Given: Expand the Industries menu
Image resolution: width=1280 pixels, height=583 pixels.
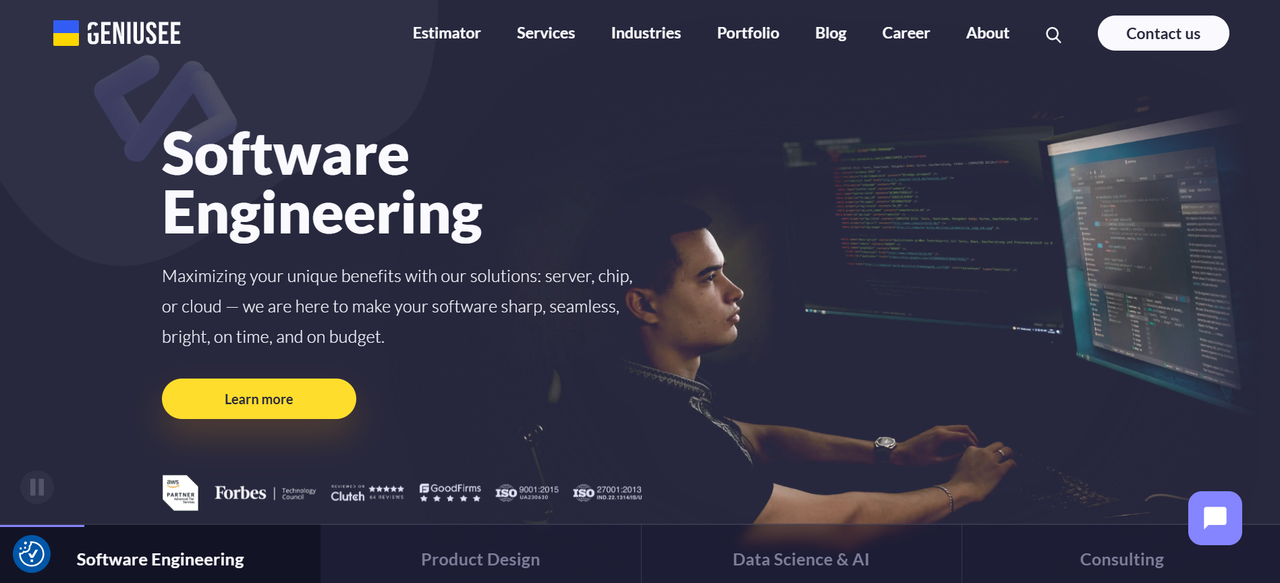Looking at the screenshot, I should [646, 33].
